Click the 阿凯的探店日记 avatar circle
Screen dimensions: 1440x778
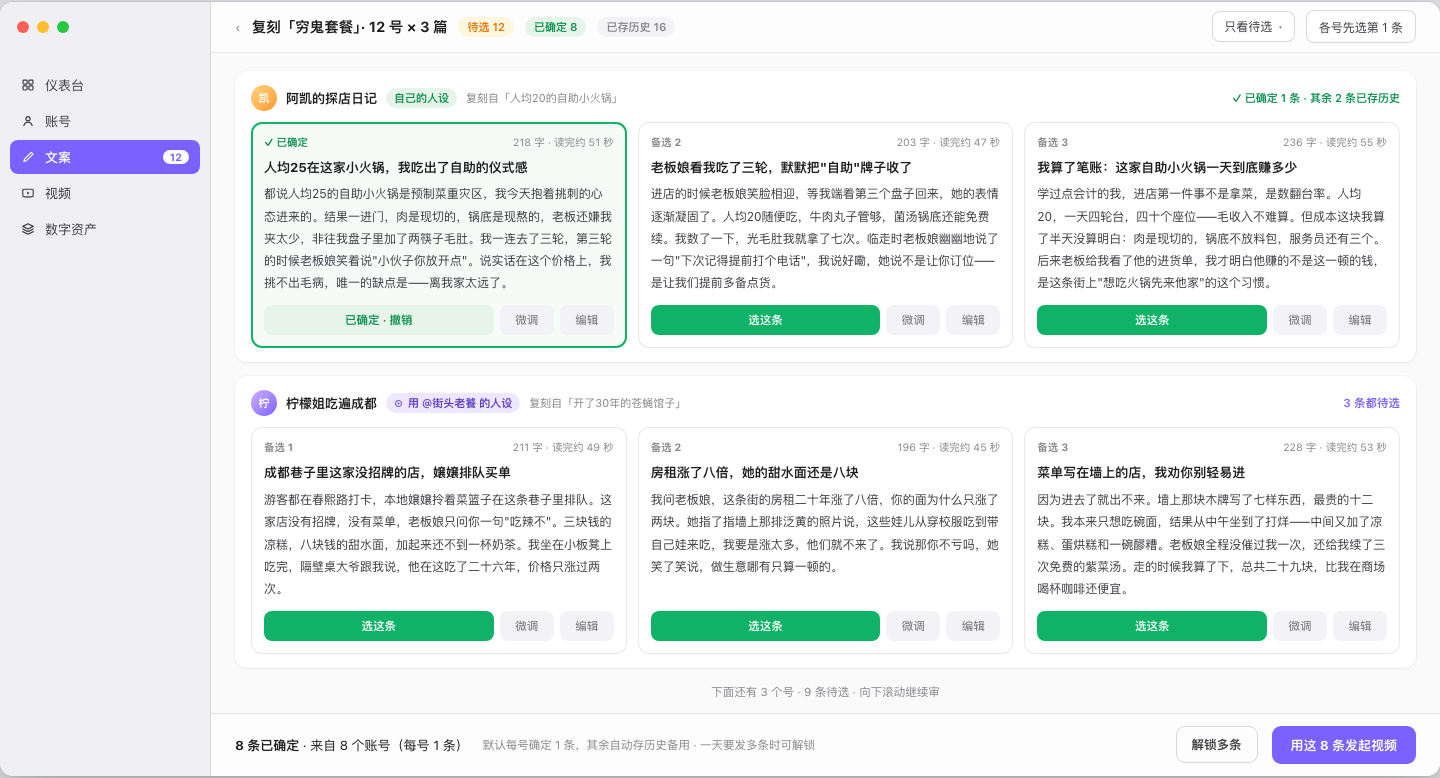264,98
